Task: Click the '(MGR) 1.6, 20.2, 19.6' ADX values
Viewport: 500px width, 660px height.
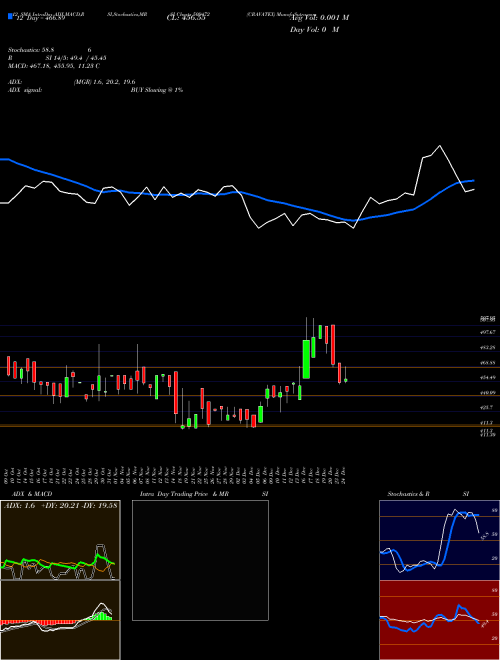Action: (104, 82)
